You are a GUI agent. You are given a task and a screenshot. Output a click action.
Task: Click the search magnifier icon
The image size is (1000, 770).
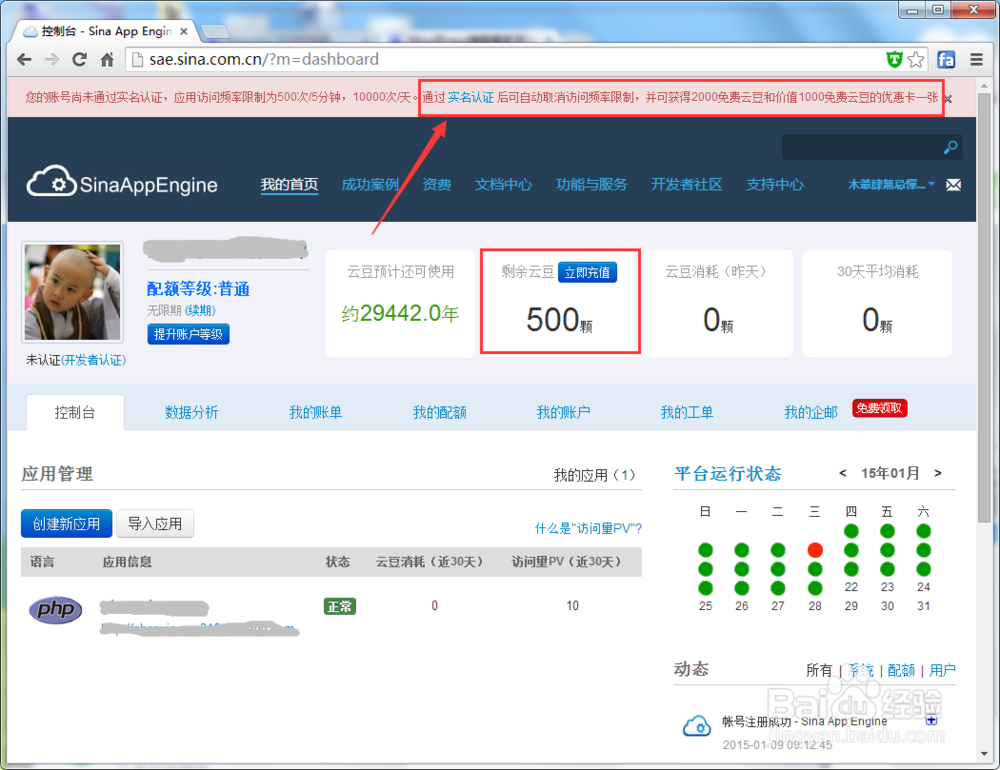coord(950,147)
